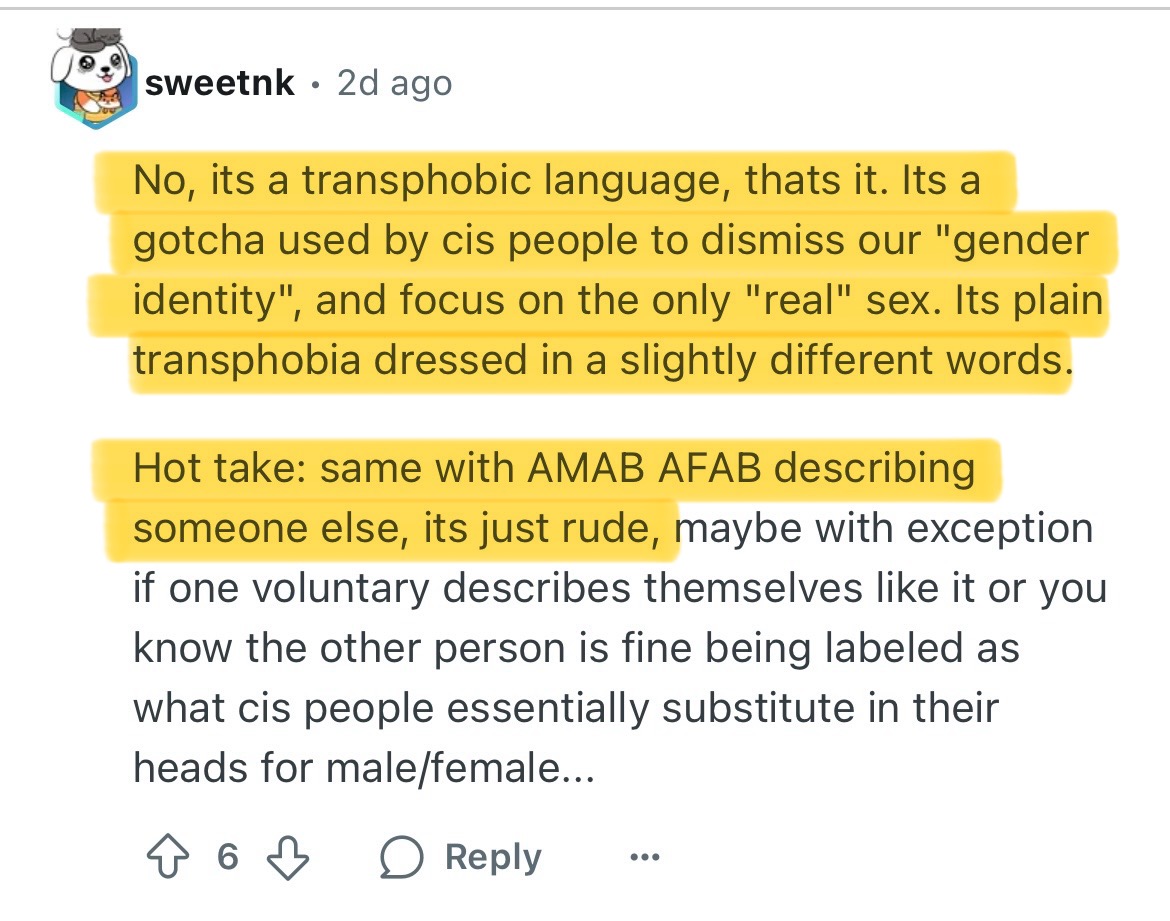Click the word "gotcha" in highlighted text
The width and height of the screenshot is (1170, 921).
[199, 242]
